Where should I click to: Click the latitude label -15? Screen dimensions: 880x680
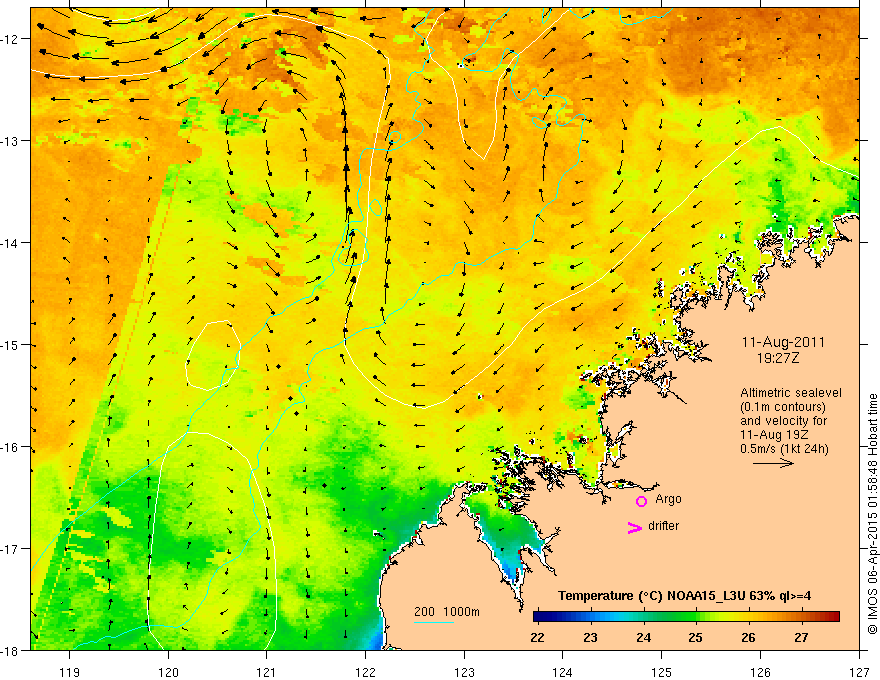[10, 345]
